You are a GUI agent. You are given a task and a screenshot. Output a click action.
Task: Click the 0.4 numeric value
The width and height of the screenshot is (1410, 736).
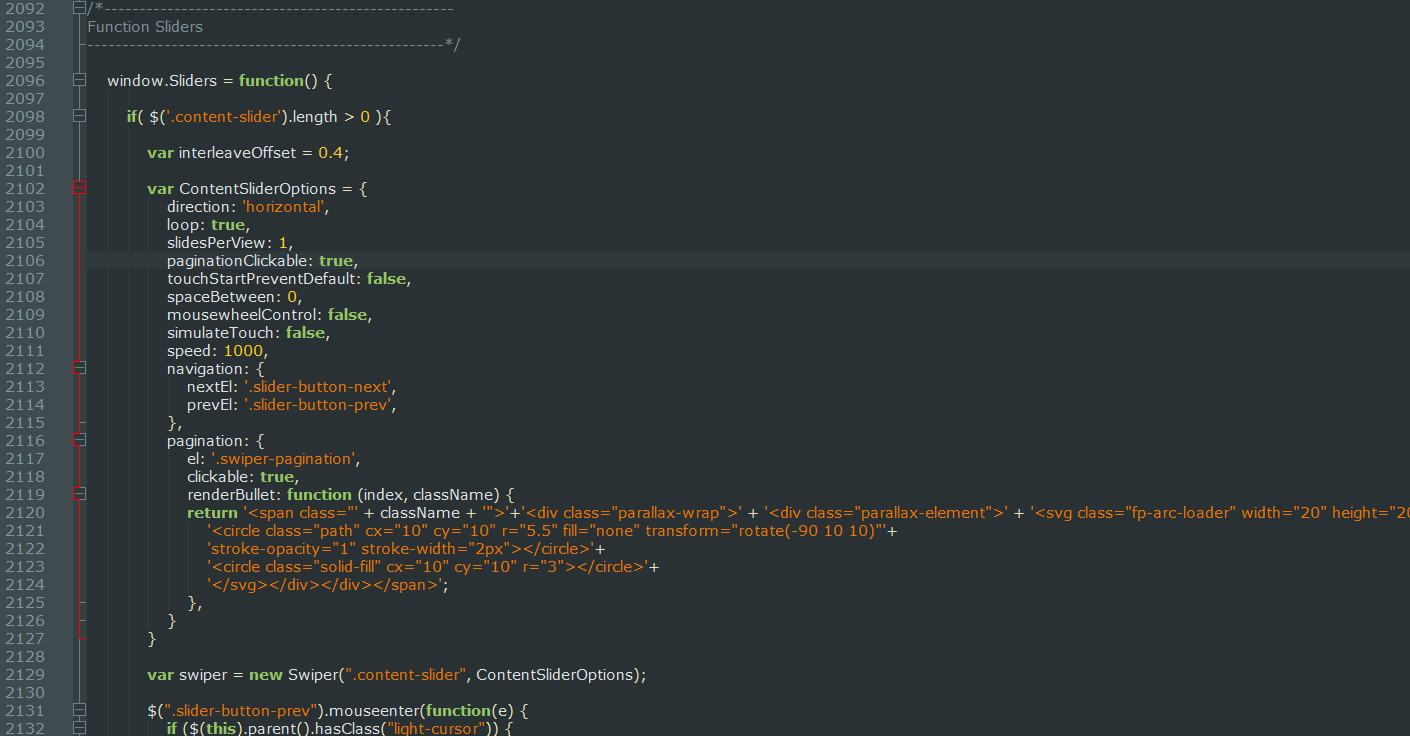pyautogui.click(x=330, y=153)
